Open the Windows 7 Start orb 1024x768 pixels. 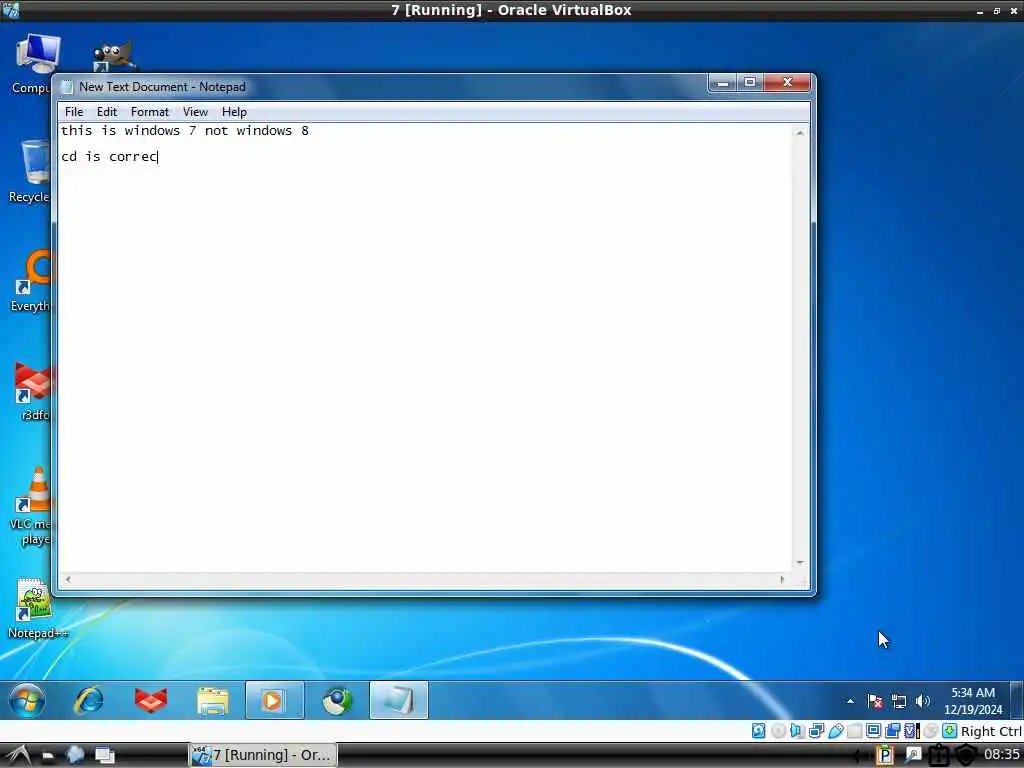[x=27, y=700]
